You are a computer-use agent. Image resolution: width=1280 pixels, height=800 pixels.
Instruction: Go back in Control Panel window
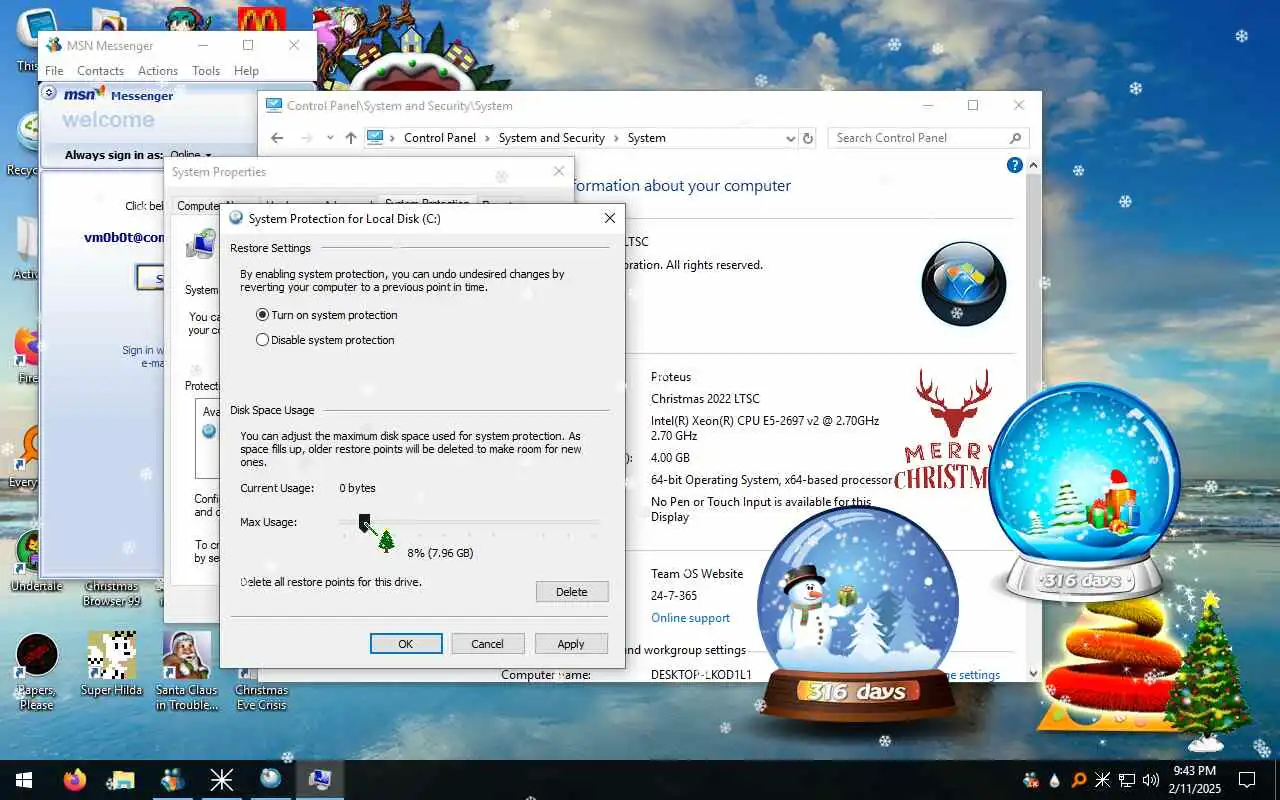click(277, 138)
